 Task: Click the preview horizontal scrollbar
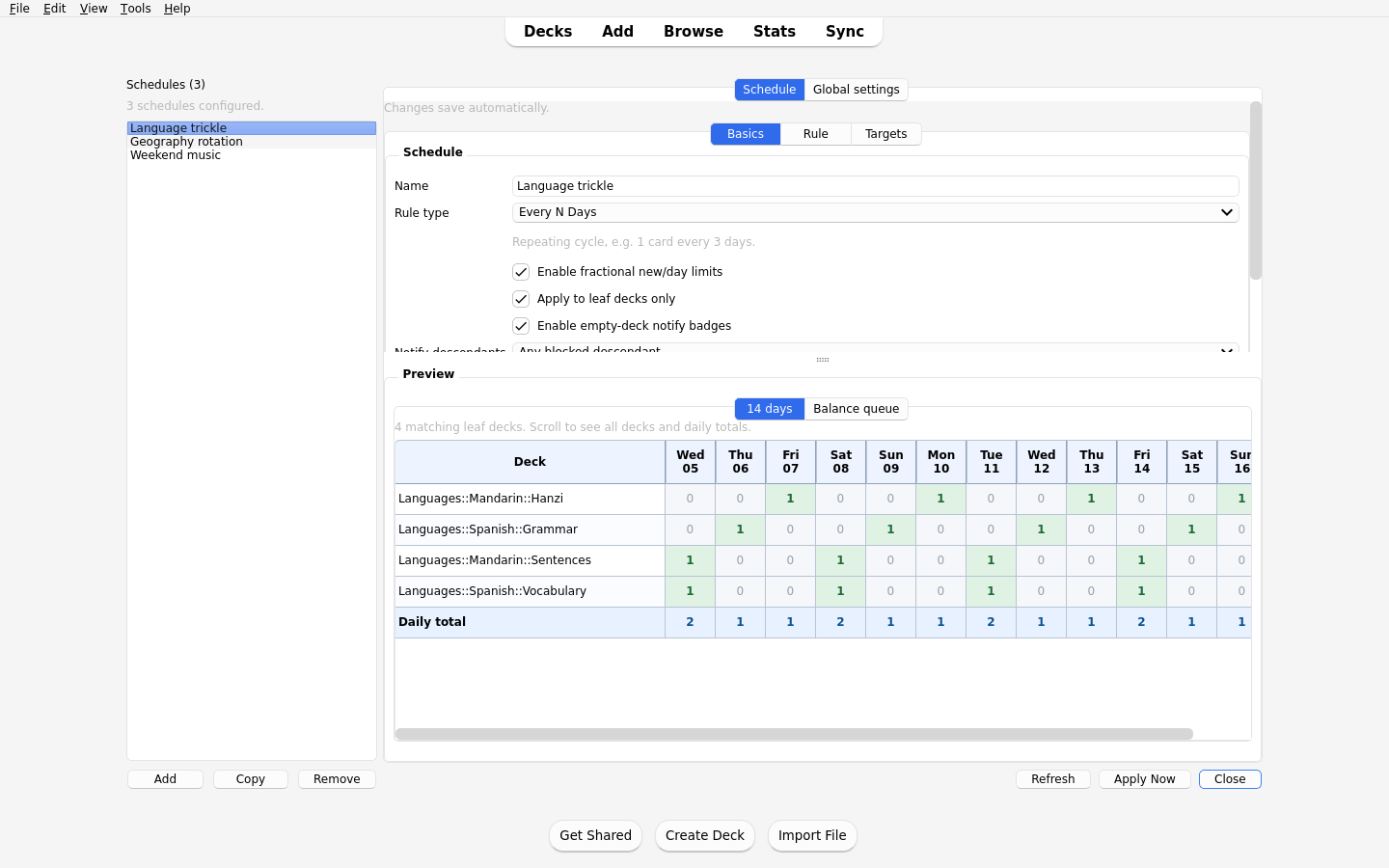point(794,734)
